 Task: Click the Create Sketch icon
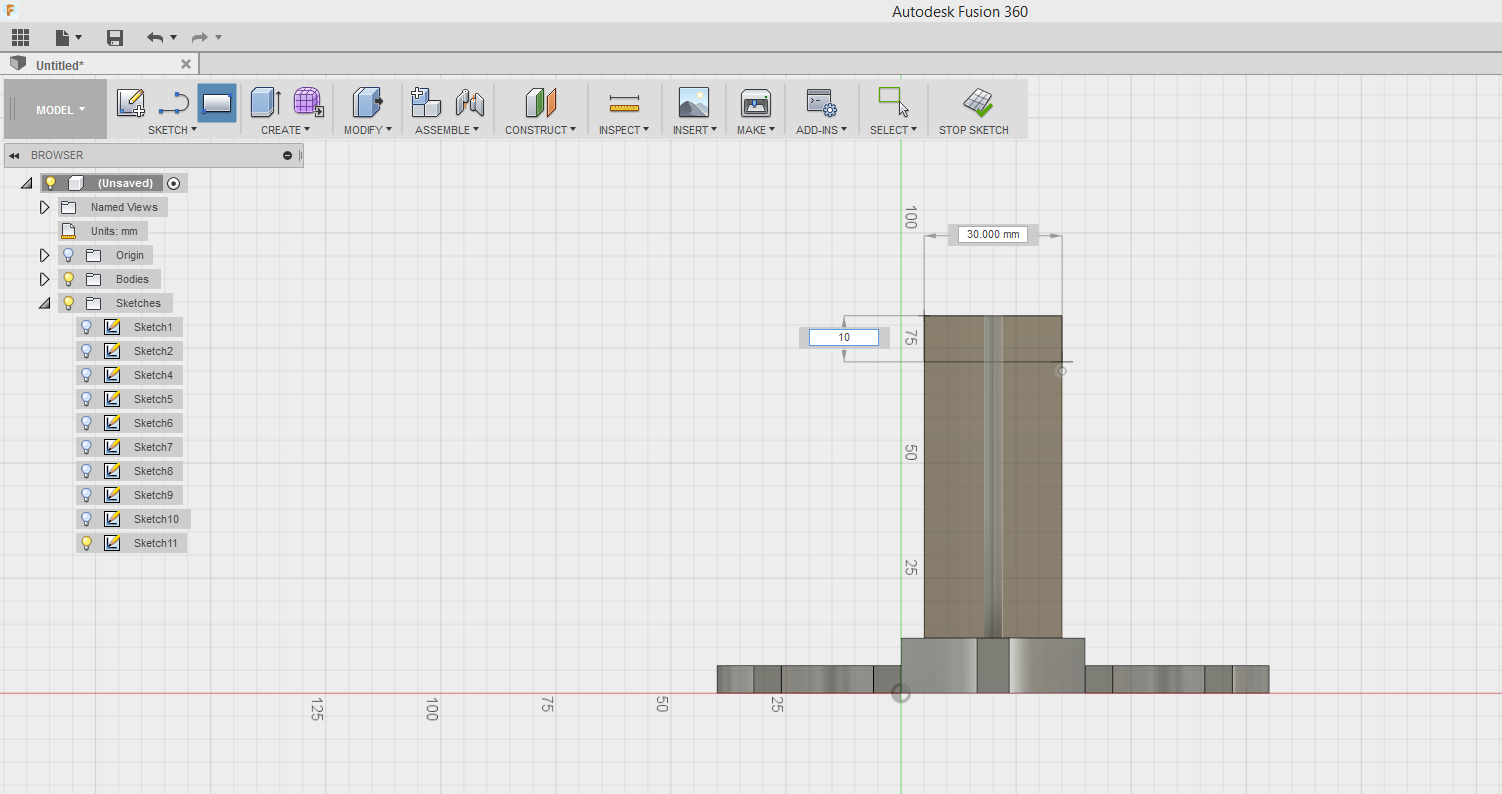(131, 102)
